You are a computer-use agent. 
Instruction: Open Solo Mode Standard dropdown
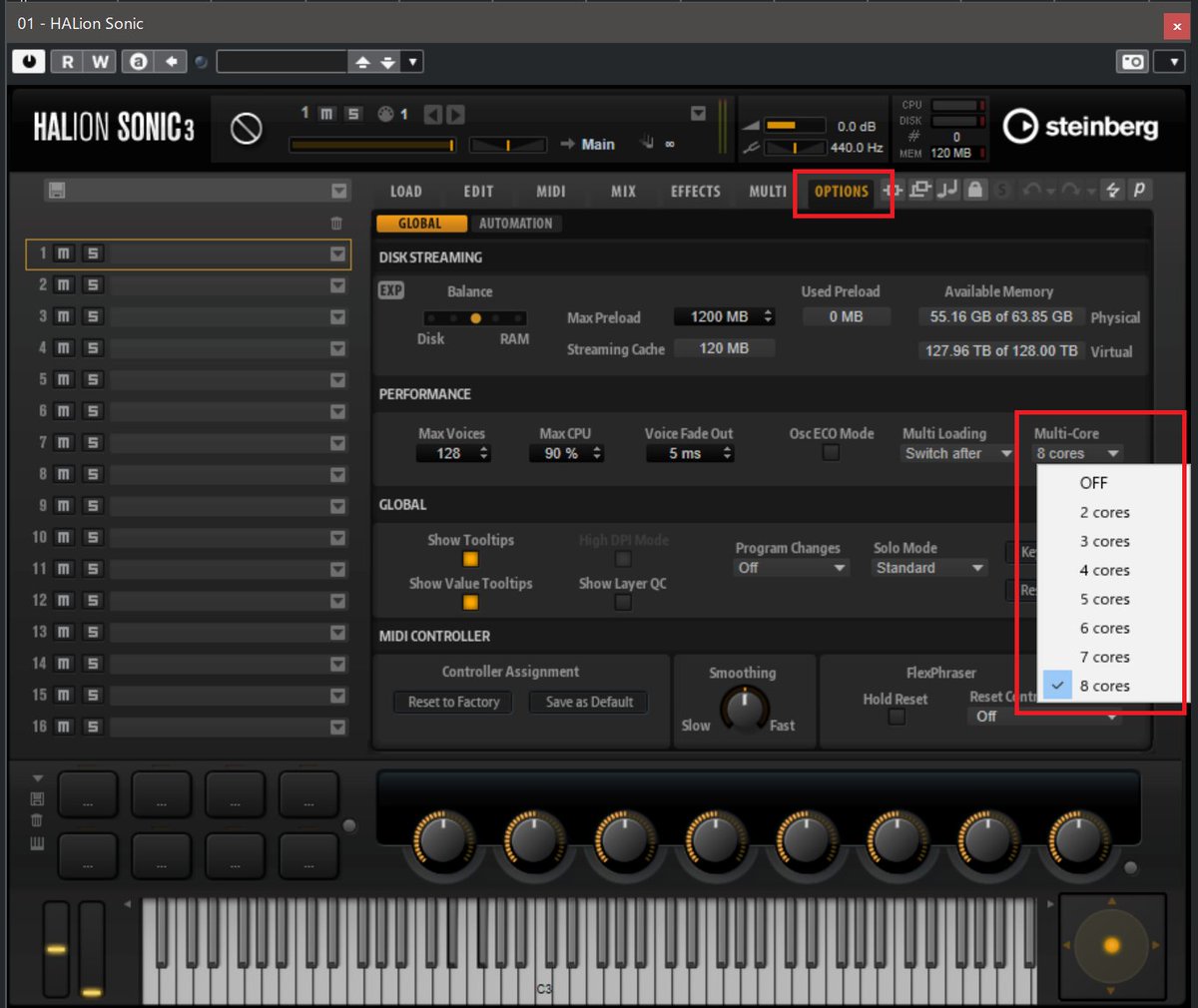tap(929, 567)
